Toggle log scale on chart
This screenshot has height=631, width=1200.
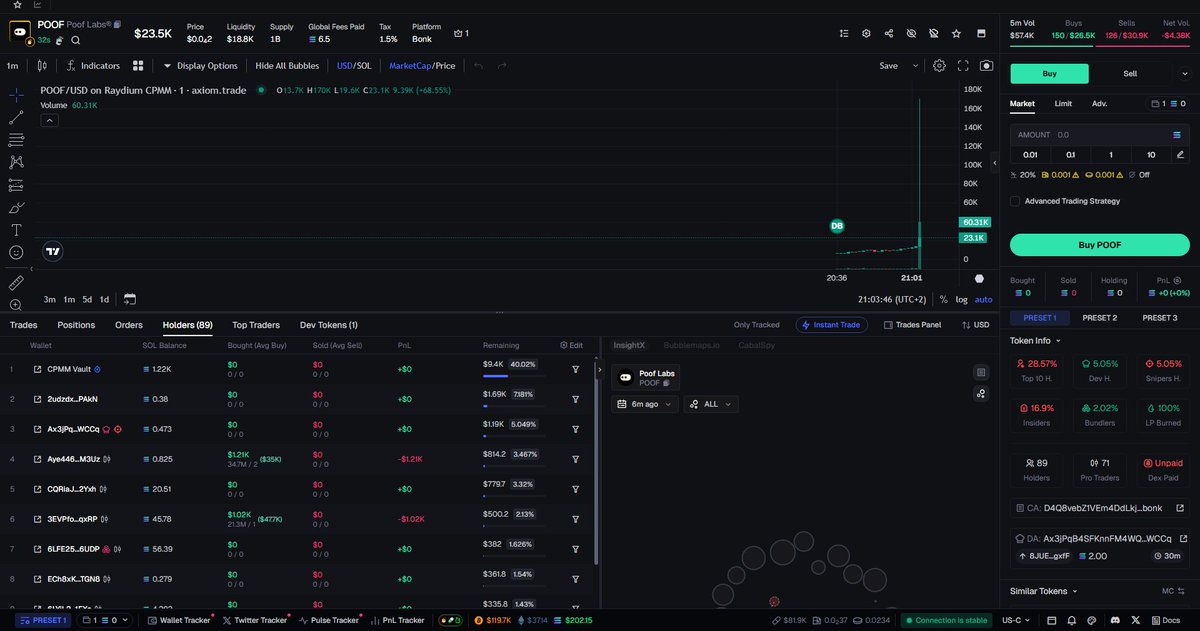click(962, 299)
